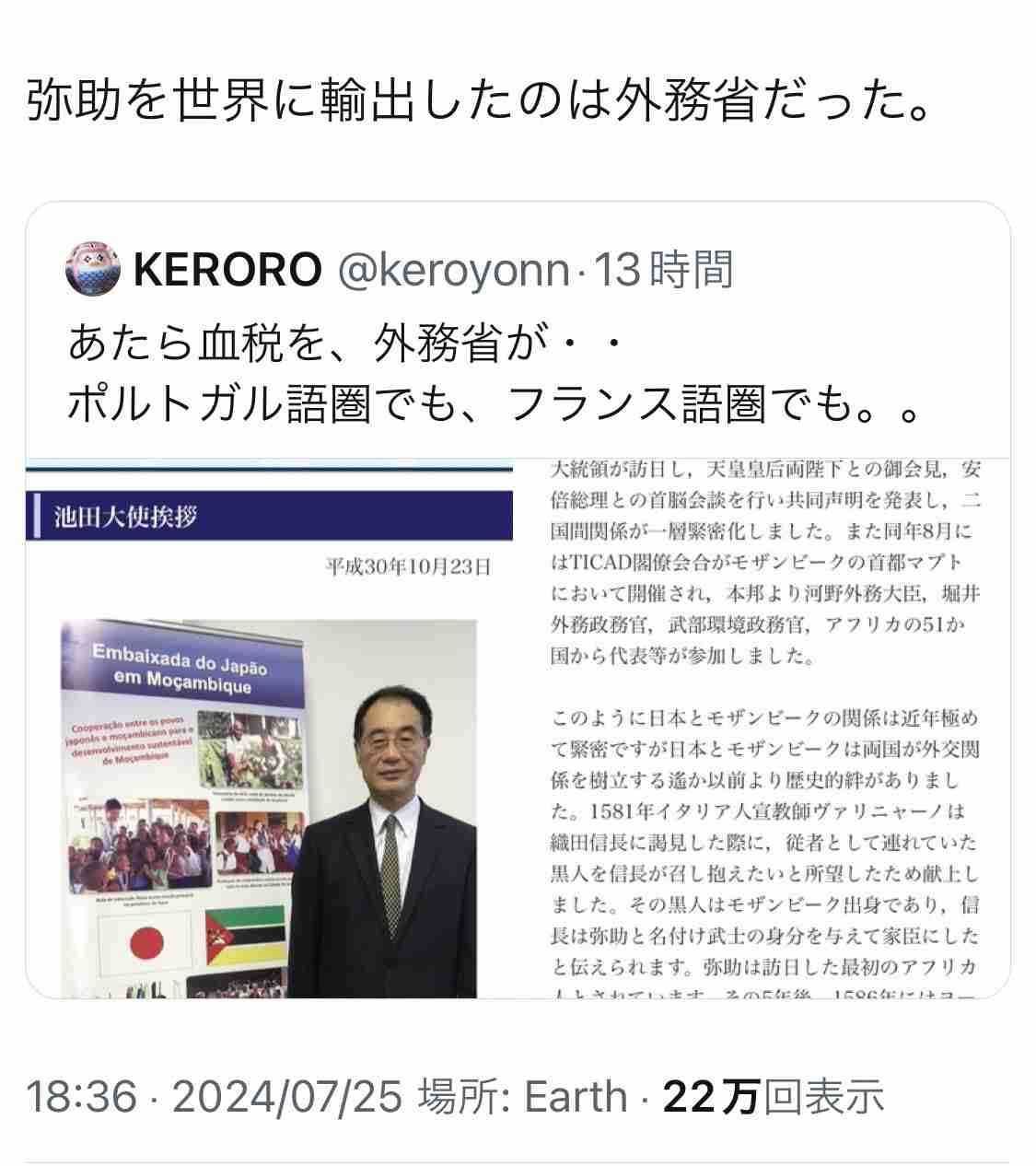This screenshot has width=1036, height=1166.
Task: View the 22万回表示 view count
Action: (x=774, y=1097)
